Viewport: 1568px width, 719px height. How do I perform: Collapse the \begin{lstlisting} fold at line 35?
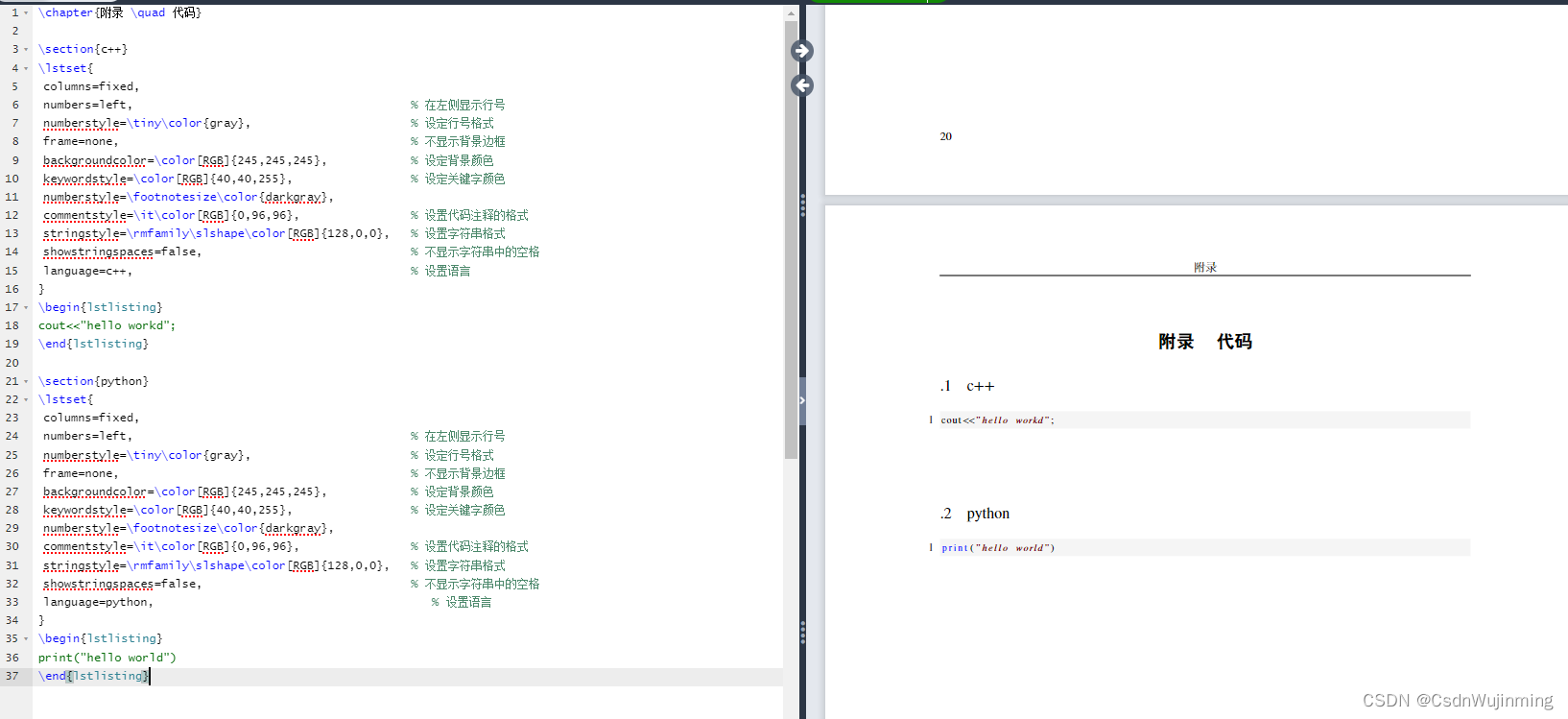[x=26, y=638]
